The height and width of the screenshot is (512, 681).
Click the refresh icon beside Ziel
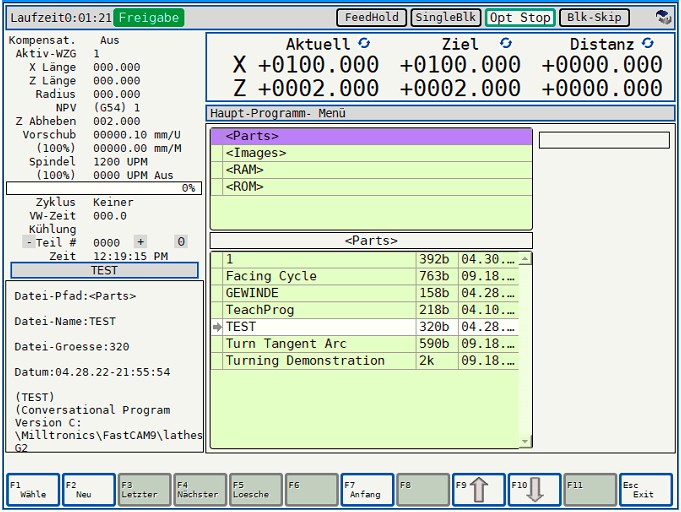click(x=506, y=43)
